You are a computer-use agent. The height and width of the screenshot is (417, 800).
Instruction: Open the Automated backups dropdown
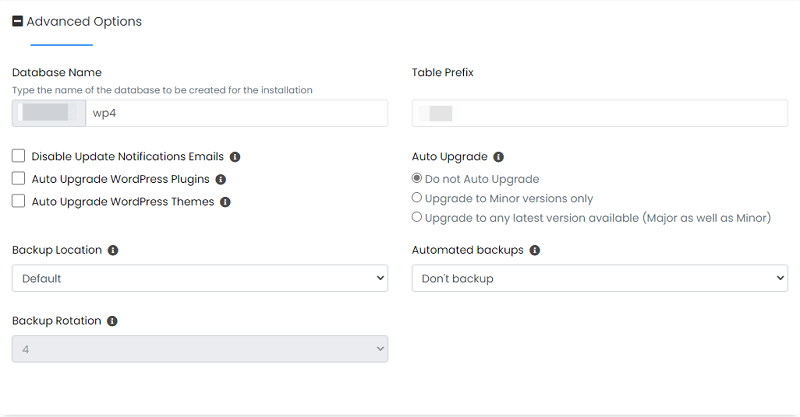point(600,278)
